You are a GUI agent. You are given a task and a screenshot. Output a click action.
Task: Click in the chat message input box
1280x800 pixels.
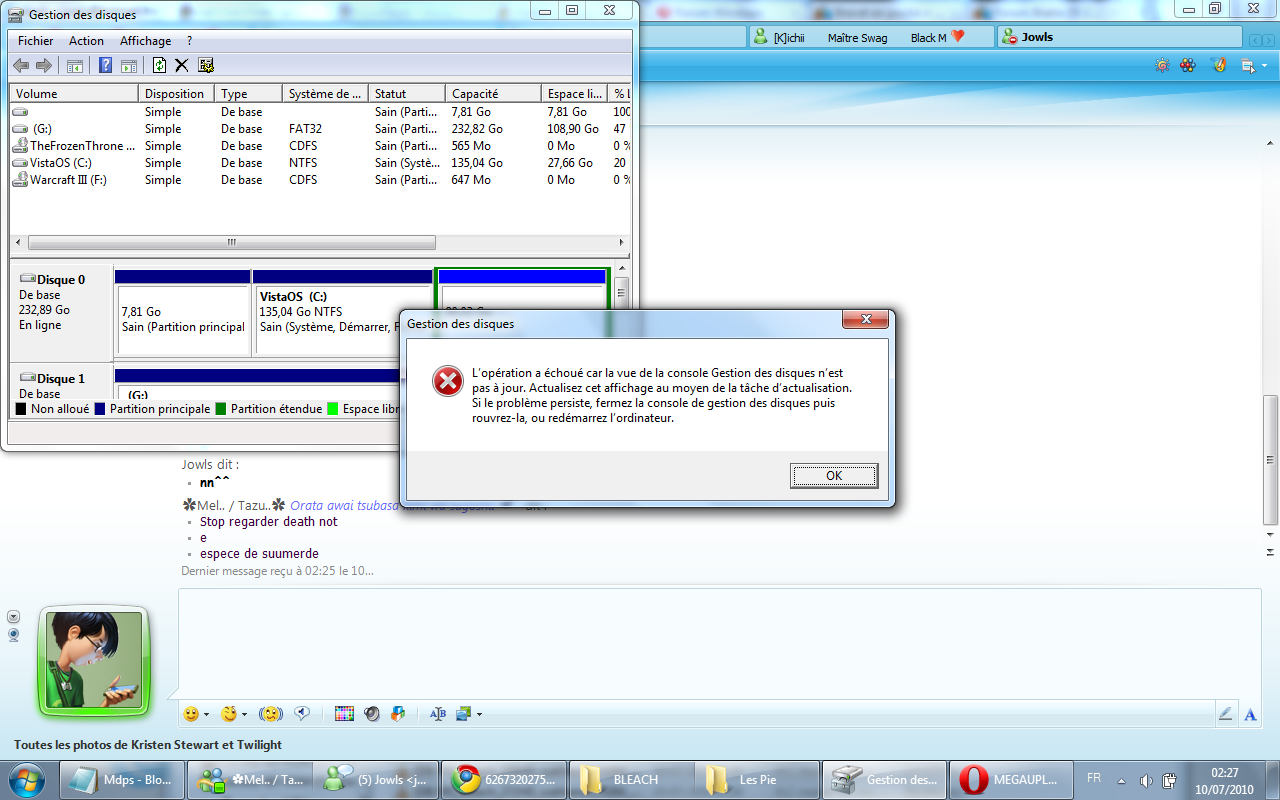700,640
